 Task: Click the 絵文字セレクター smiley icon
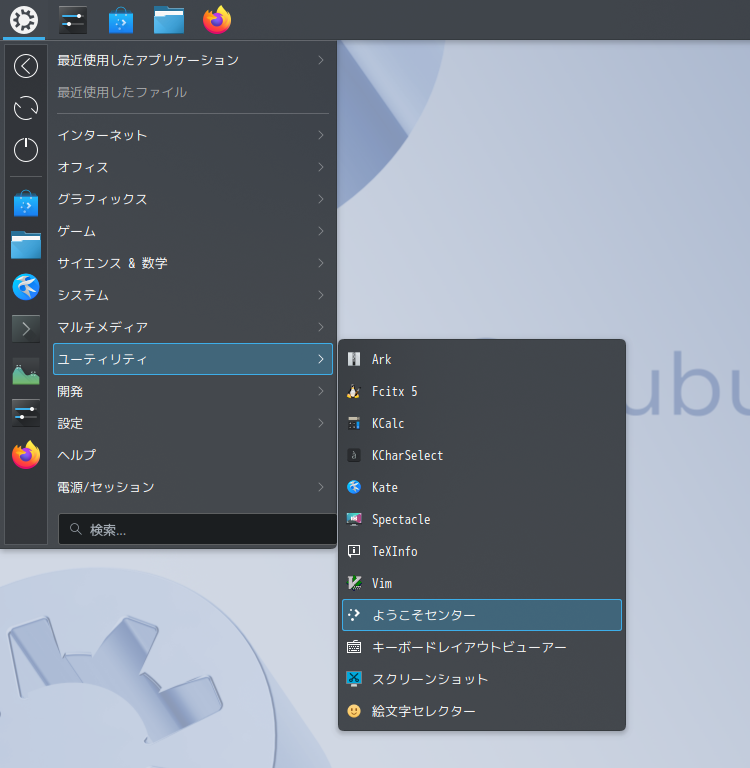[x=354, y=711]
